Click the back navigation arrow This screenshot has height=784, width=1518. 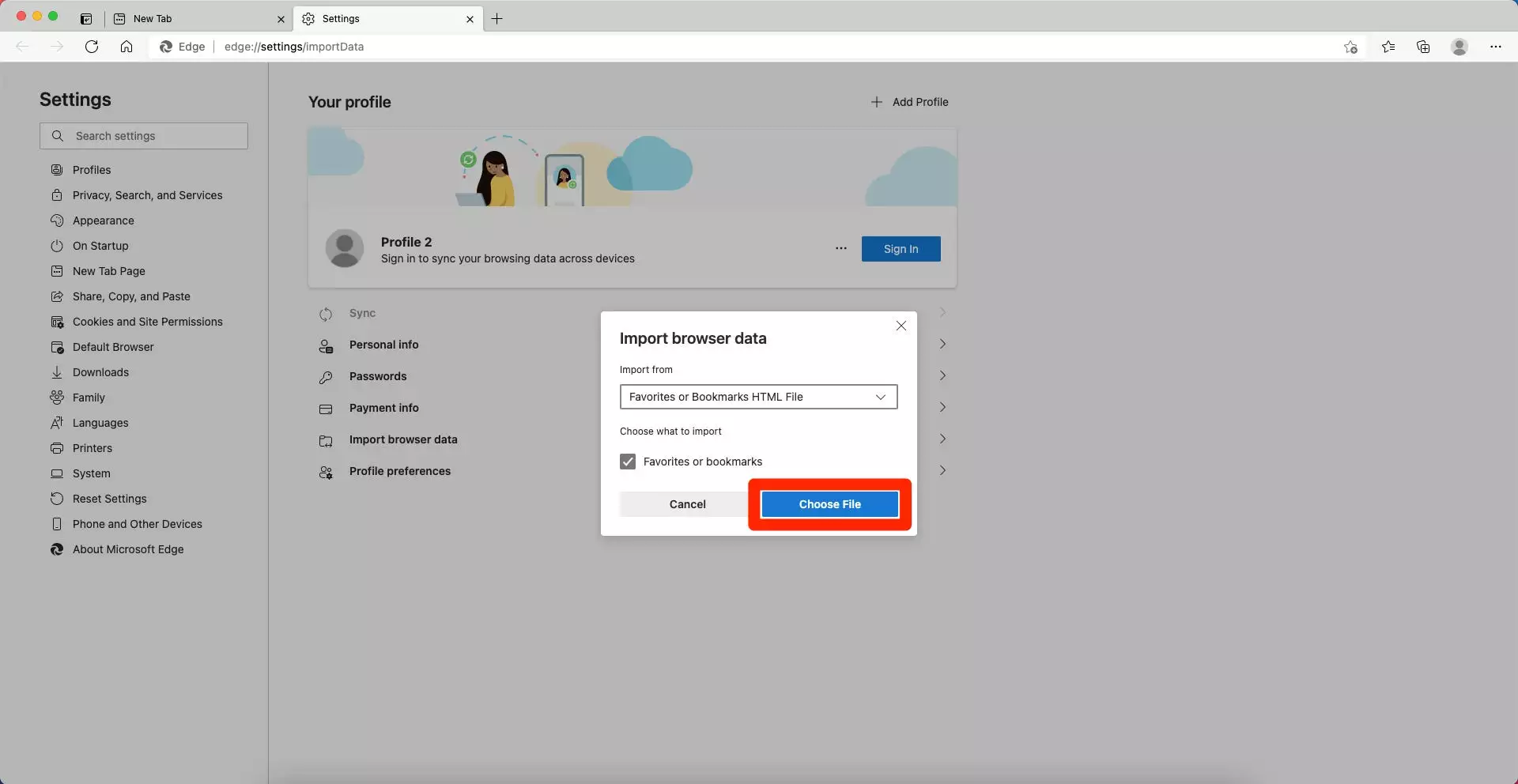coord(22,47)
